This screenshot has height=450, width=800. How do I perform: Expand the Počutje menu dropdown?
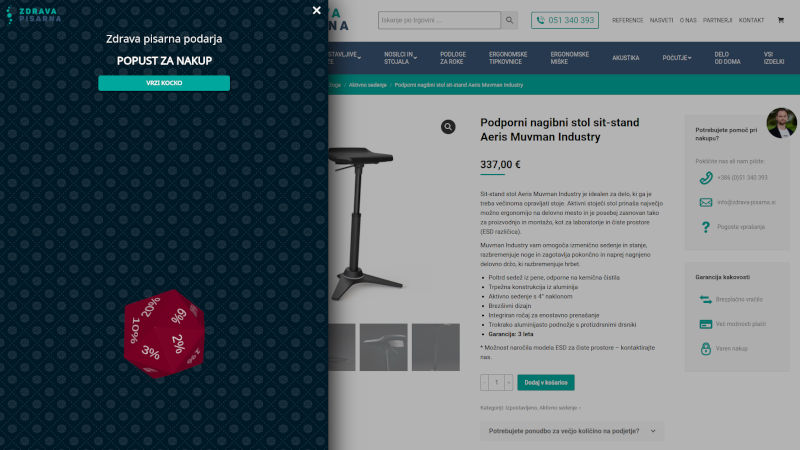677,58
